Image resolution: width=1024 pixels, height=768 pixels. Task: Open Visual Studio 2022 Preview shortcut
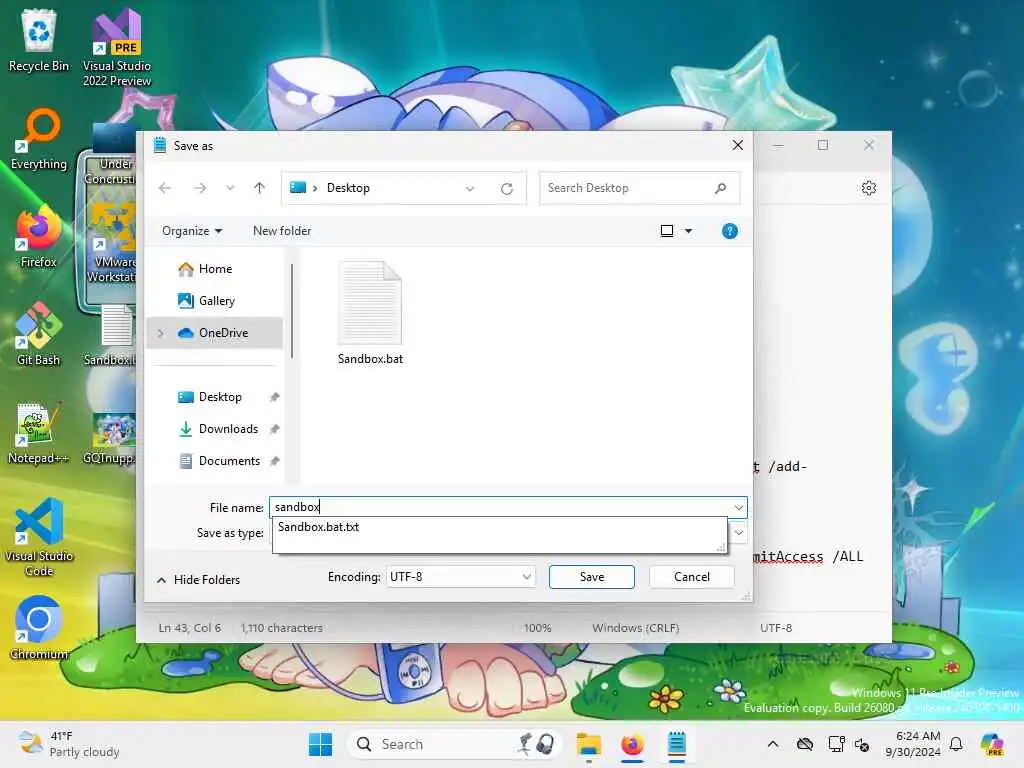117,47
